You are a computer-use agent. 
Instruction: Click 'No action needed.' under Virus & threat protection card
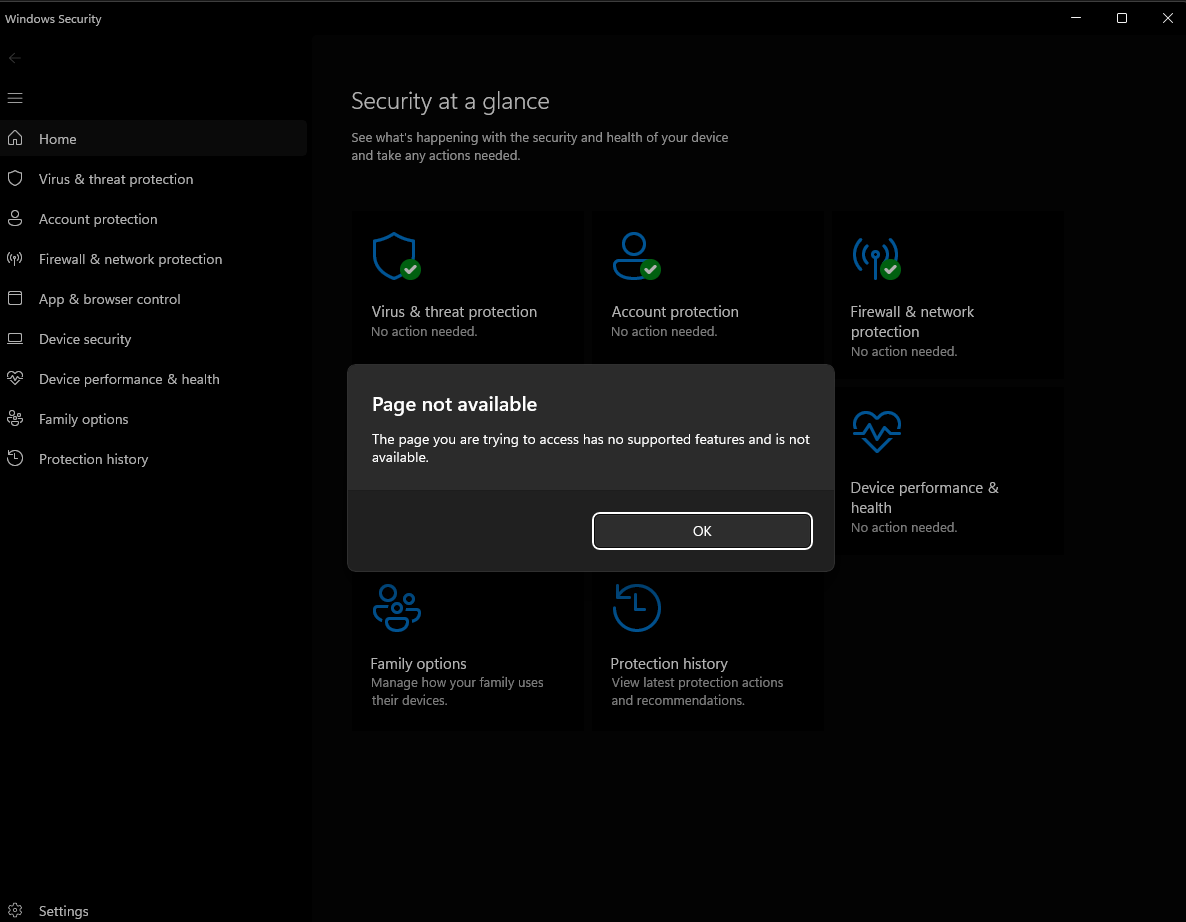[424, 331]
